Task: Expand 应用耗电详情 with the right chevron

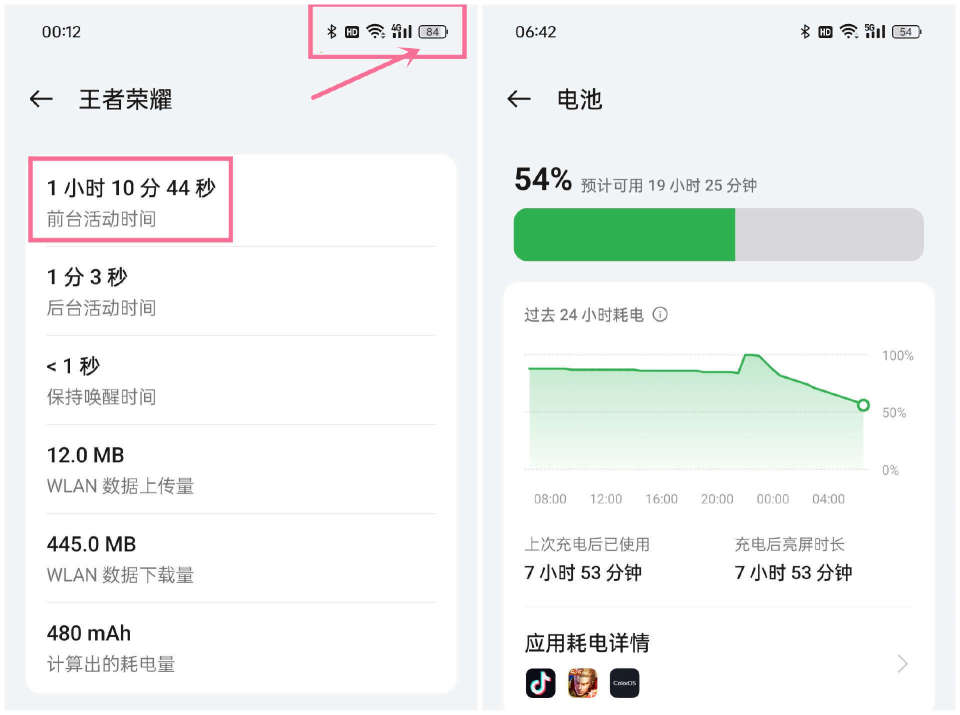Action: point(902,663)
